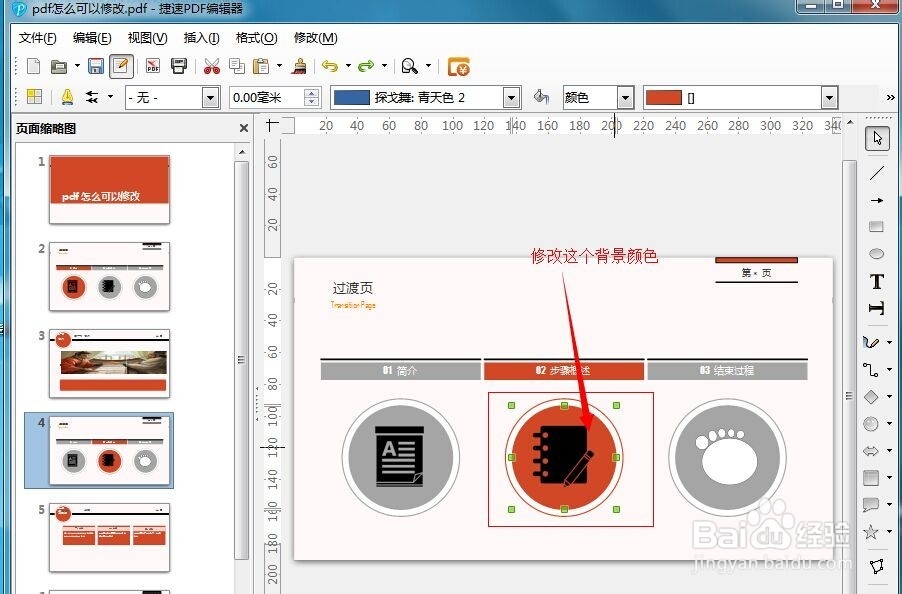Select the arrow selection tool
The height and width of the screenshot is (594, 902).
point(876,140)
